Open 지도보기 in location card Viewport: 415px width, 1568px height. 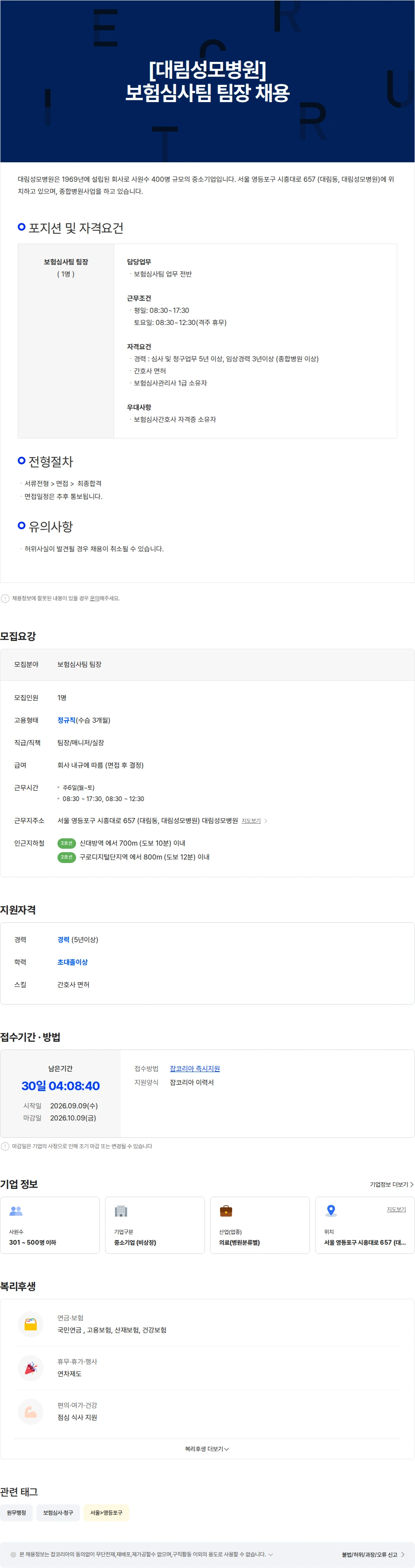click(x=396, y=1209)
